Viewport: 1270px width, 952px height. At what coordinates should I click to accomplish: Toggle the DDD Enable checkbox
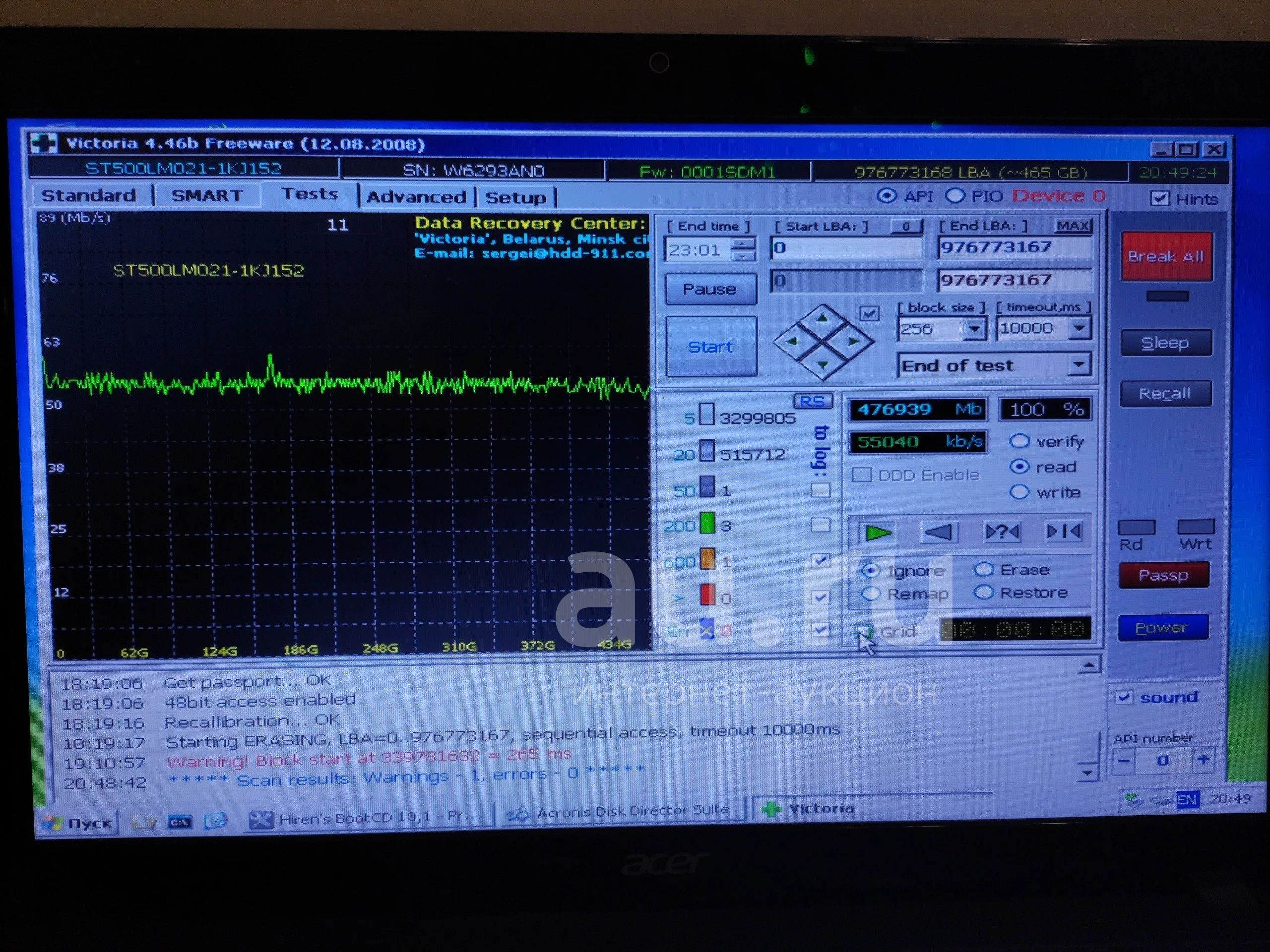[x=861, y=475]
